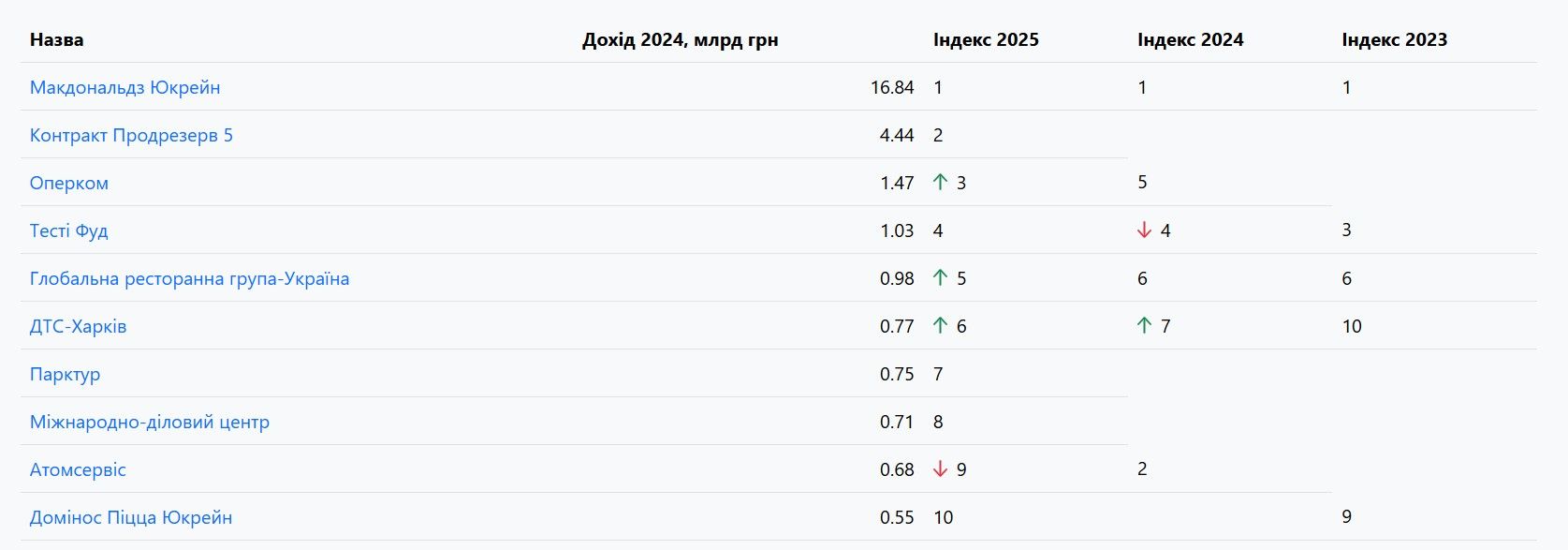Click Дохід 2024, млрд грн header

(x=680, y=39)
